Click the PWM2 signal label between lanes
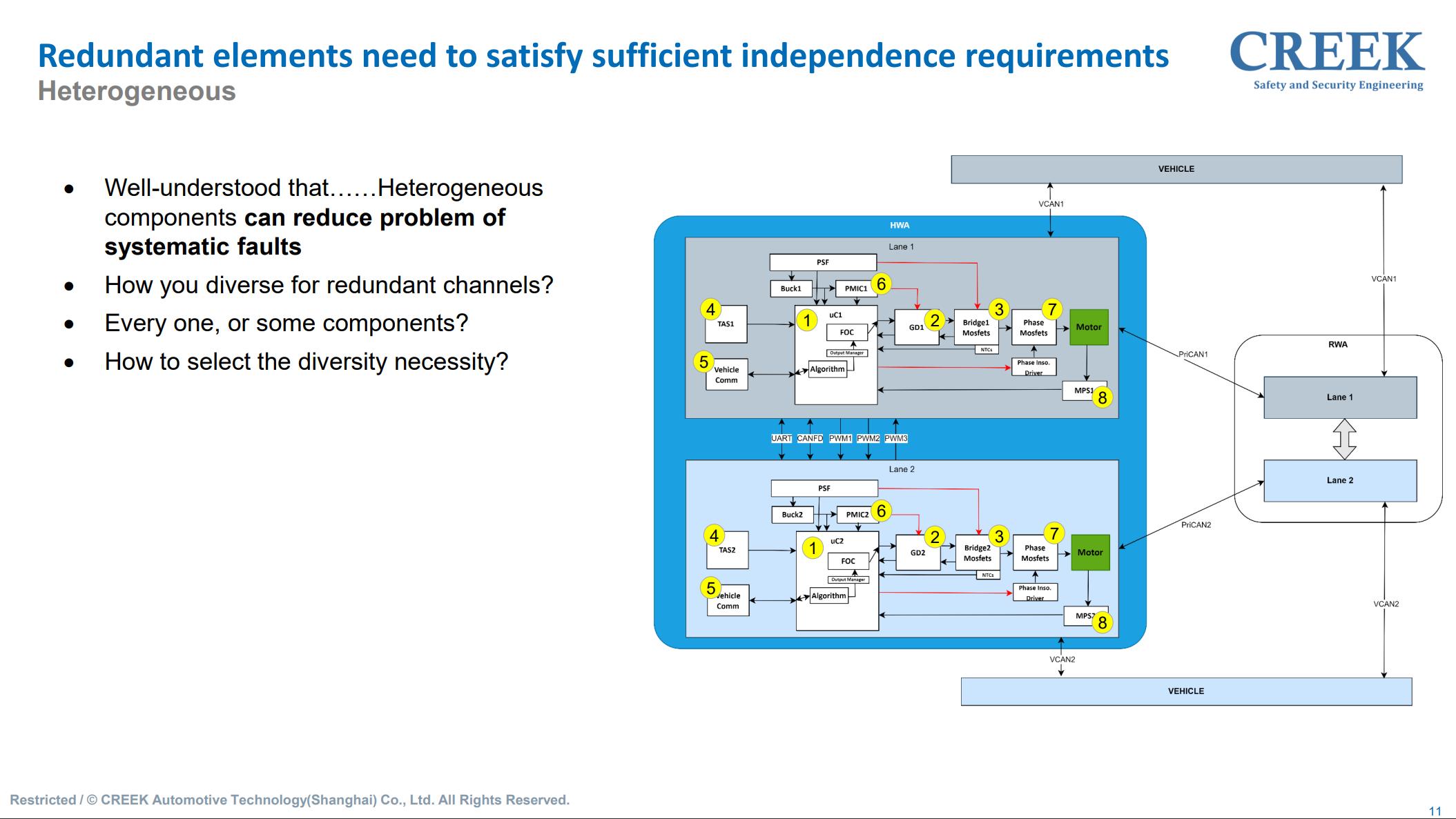 [868, 438]
